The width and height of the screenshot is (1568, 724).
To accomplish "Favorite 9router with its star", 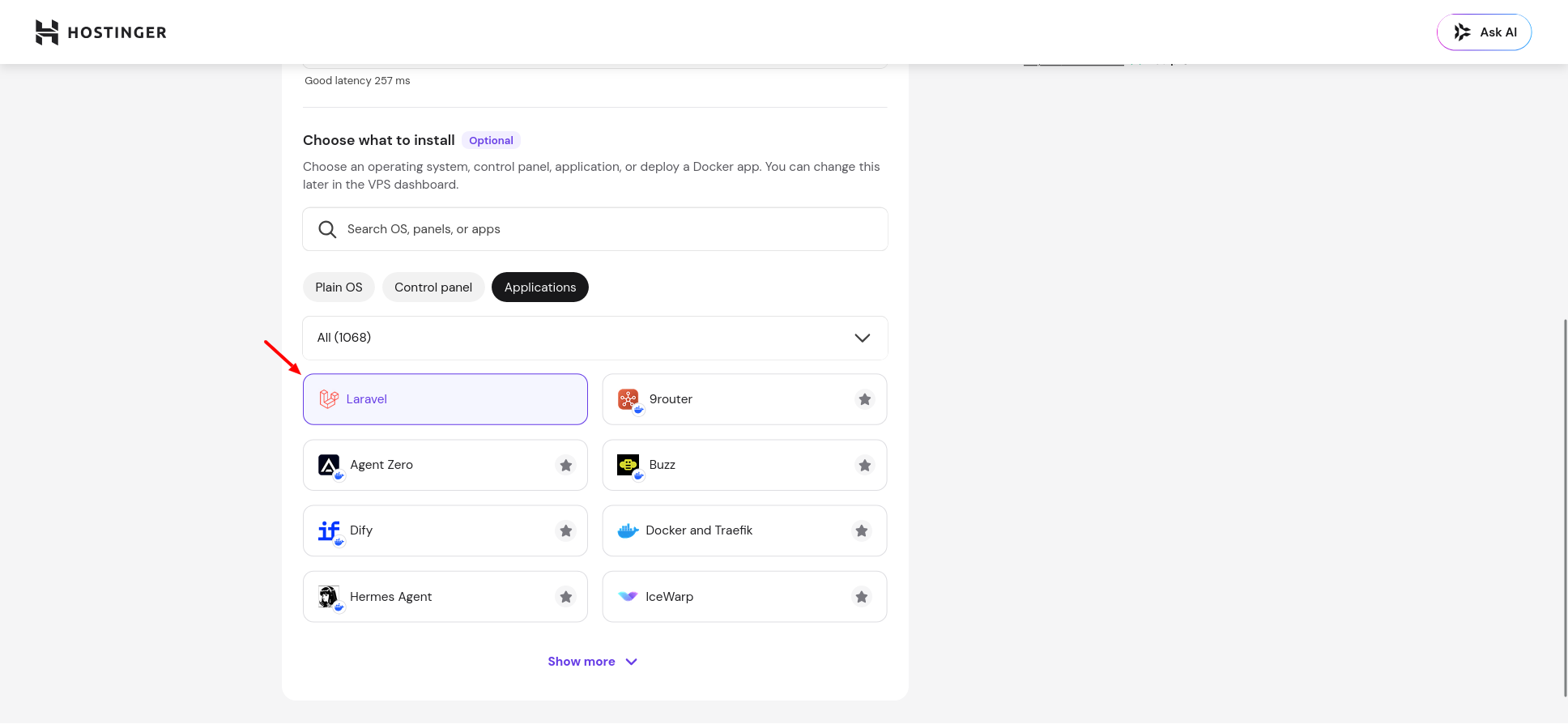I will tap(865, 399).
